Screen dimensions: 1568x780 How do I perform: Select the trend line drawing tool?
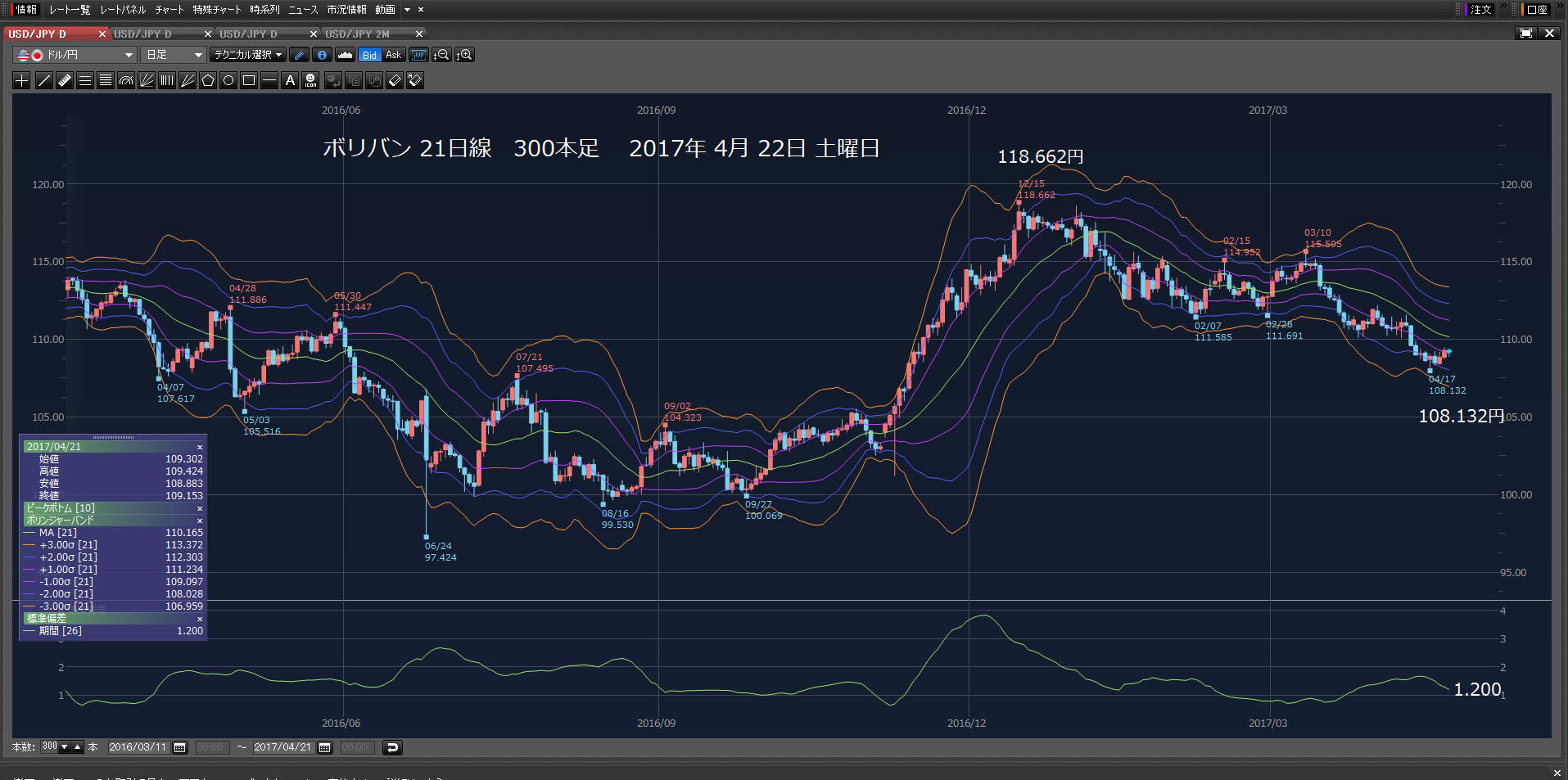pos(44,80)
